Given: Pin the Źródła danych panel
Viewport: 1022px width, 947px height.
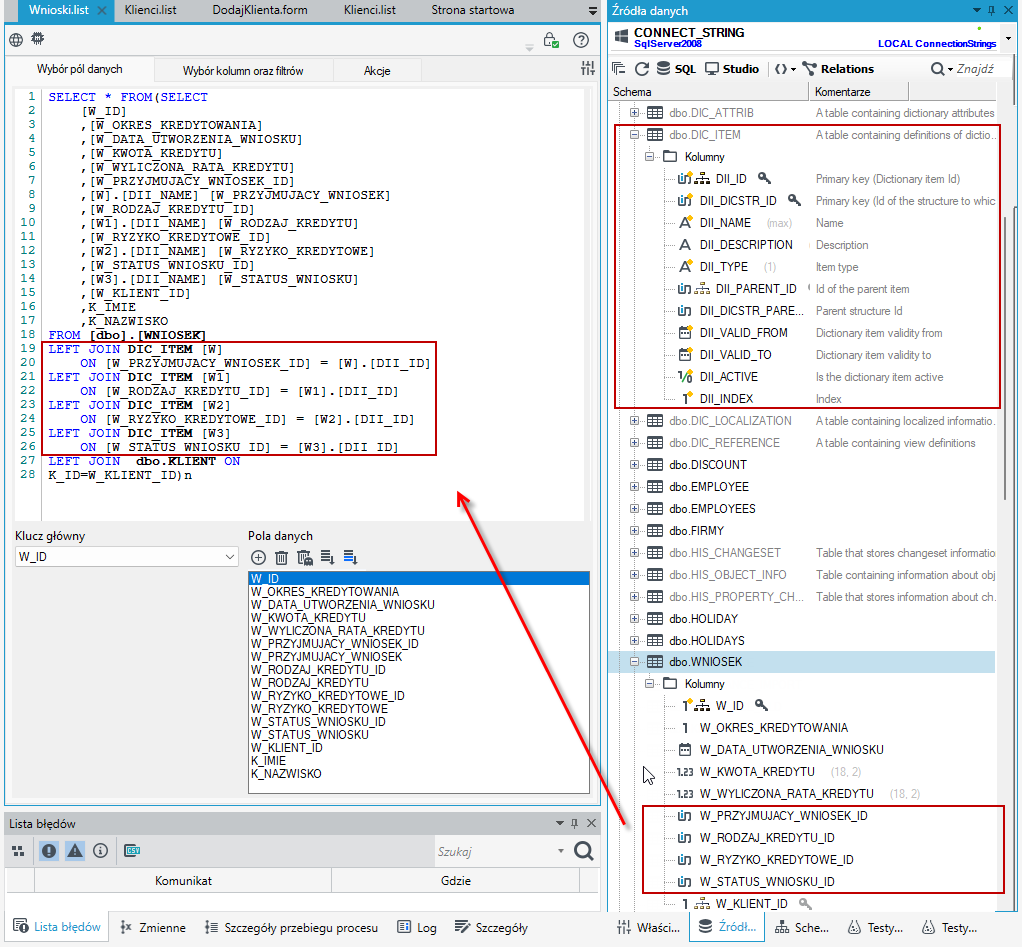Looking at the screenshot, I should pos(991,10).
